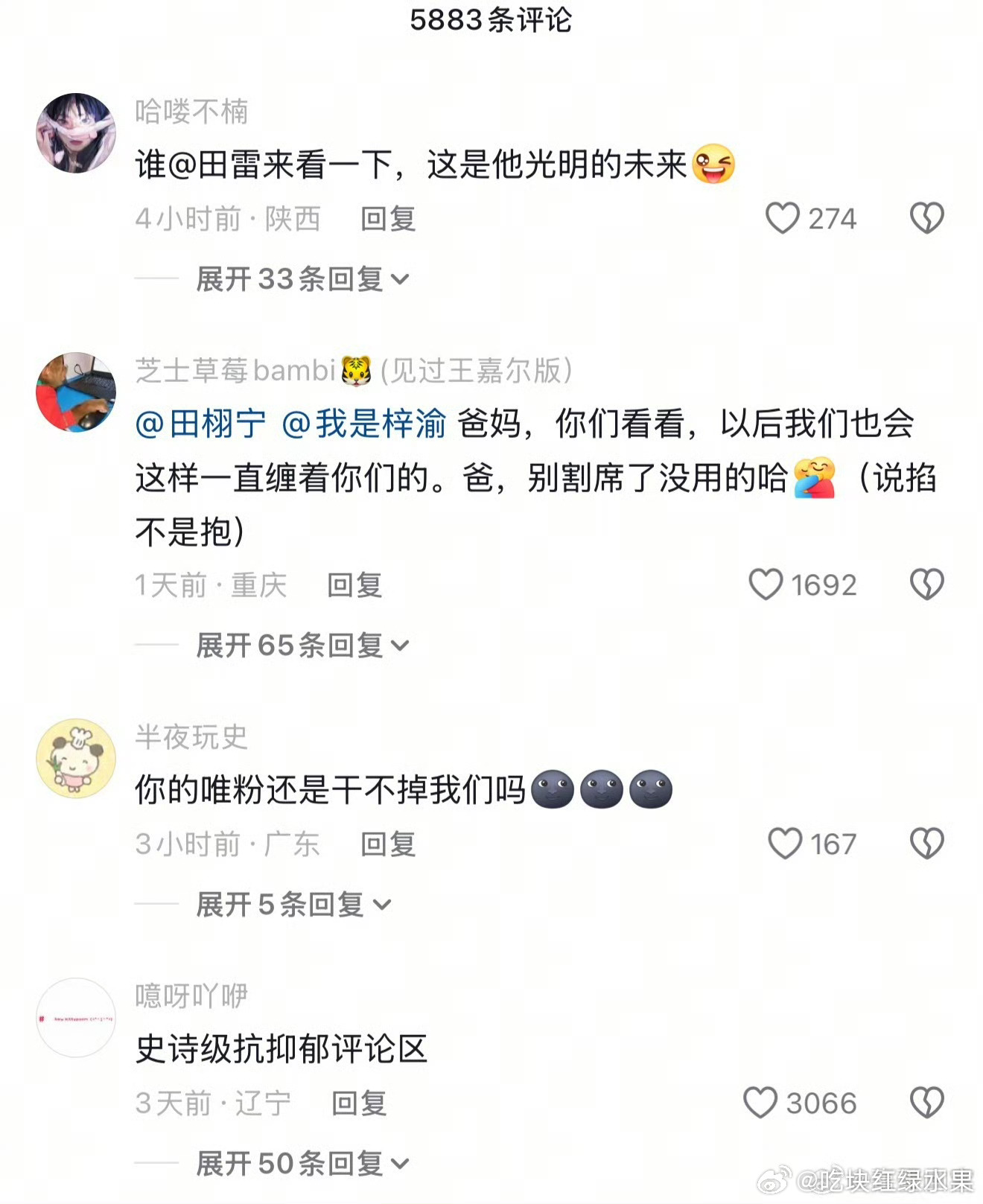The height and width of the screenshot is (1204, 983).
Task: Dislike the comment about 田雷's bright future
Action: (927, 218)
